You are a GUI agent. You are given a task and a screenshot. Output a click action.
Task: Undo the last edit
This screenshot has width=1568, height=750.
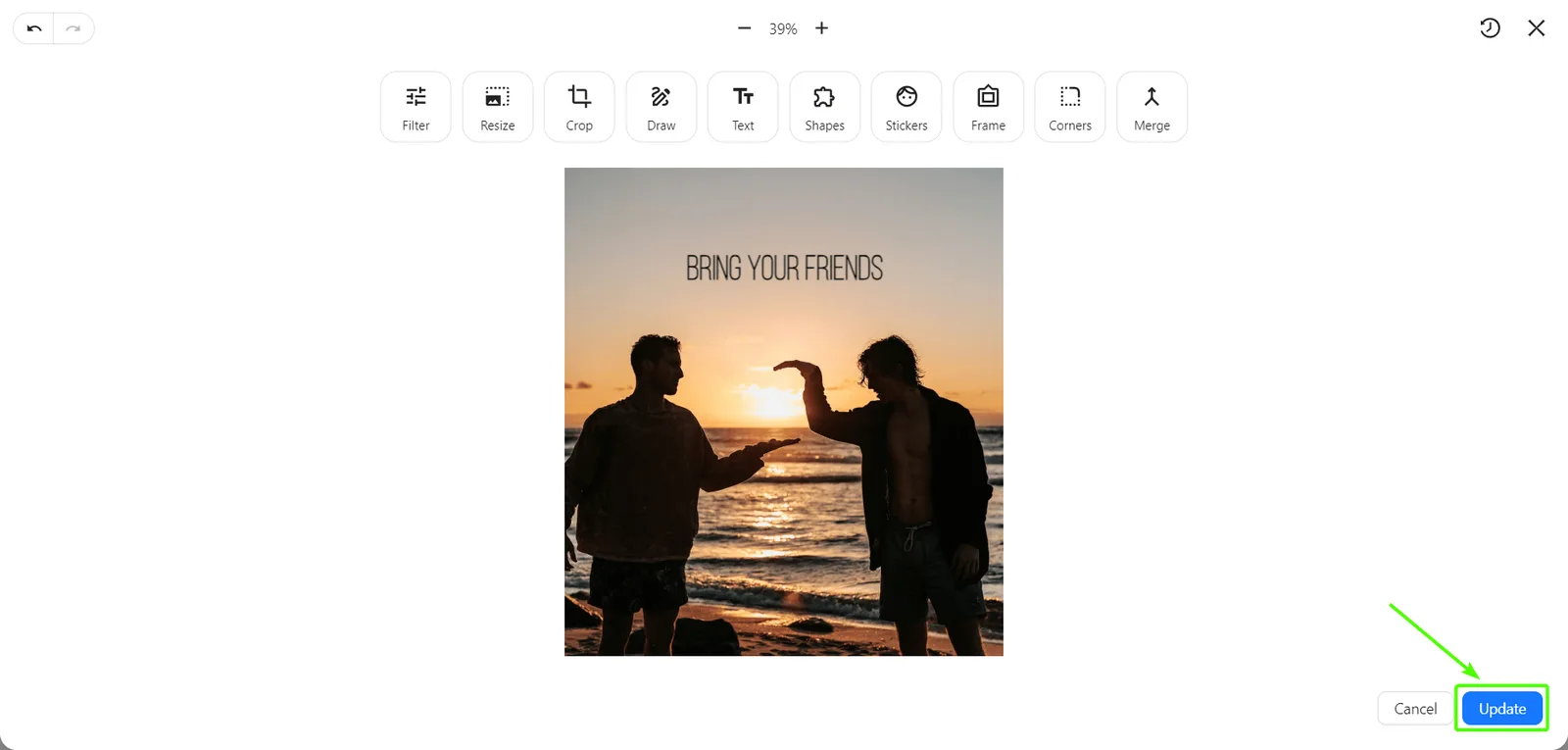pos(34,28)
